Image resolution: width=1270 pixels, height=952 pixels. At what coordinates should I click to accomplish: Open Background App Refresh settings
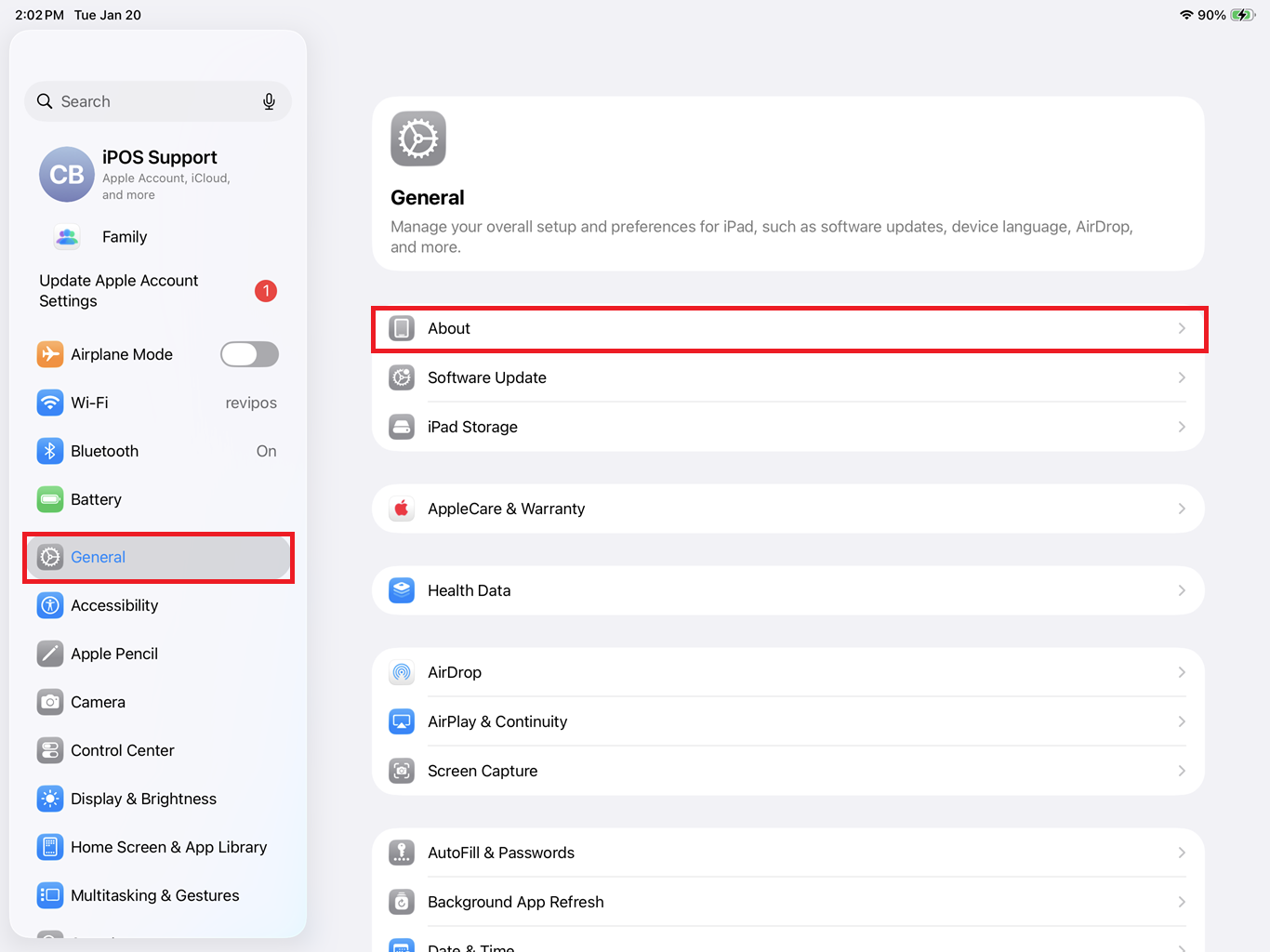(788, 902)
